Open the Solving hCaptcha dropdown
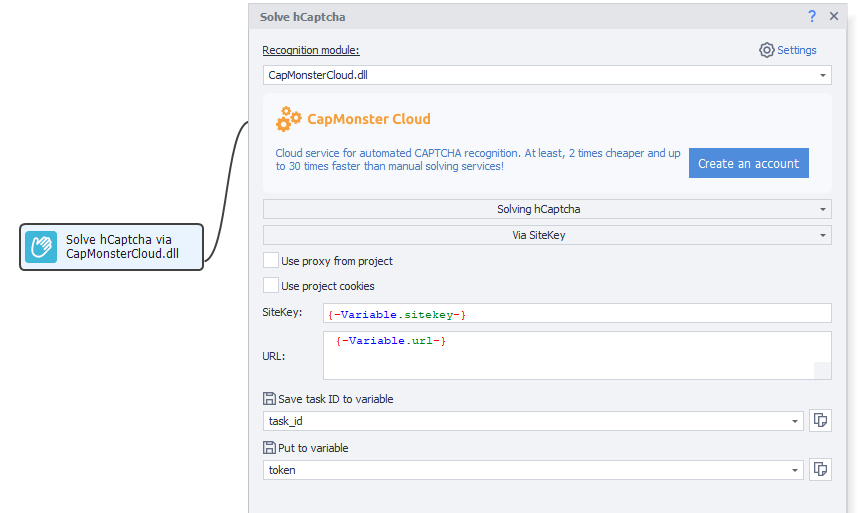This screenshot has width=859, height=513. (x=547, y=209)
